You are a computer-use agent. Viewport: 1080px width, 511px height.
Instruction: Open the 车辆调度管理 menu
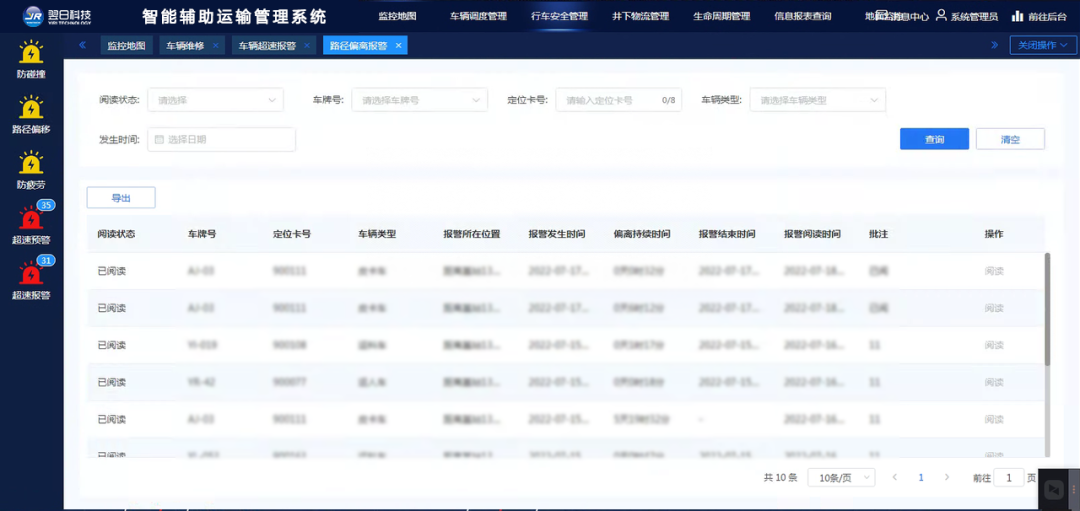(x=478, y=16)
